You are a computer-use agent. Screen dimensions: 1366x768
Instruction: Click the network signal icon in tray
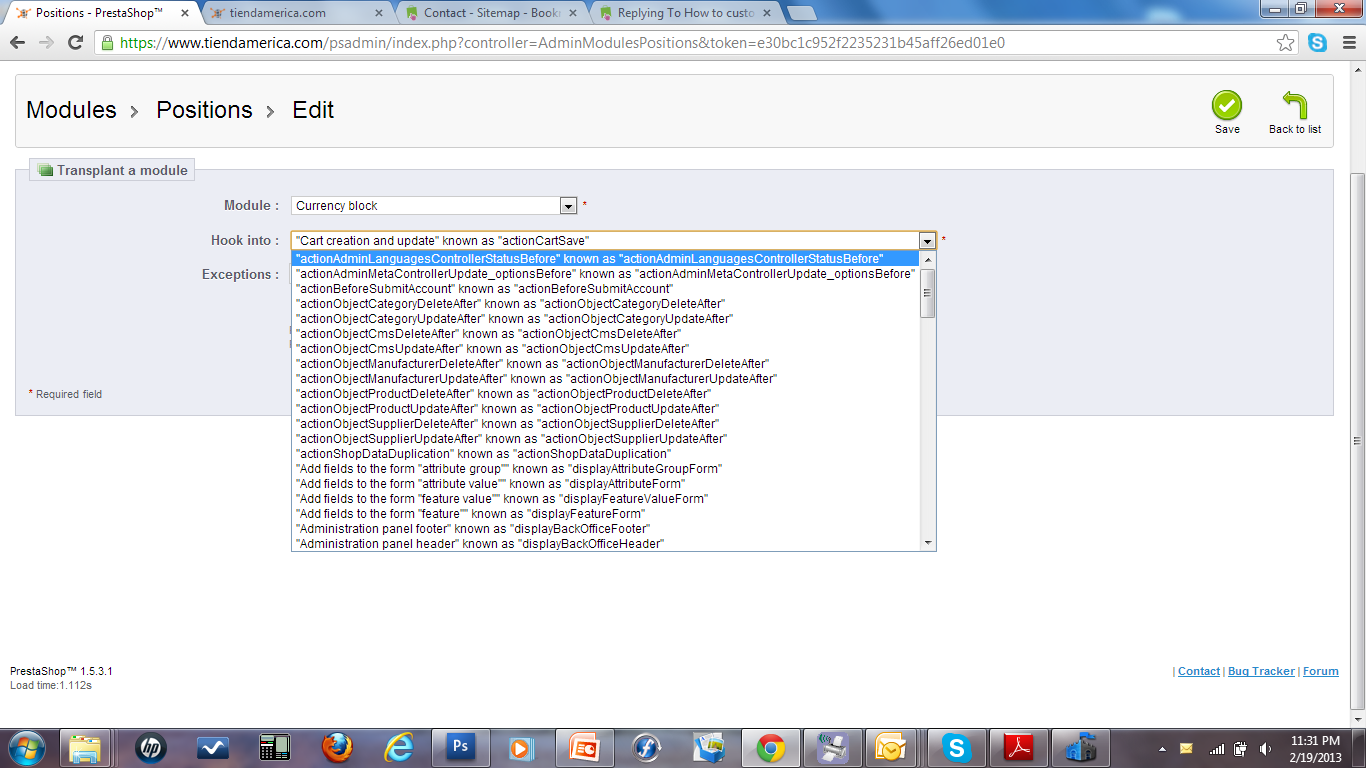tap(1216, 748)
